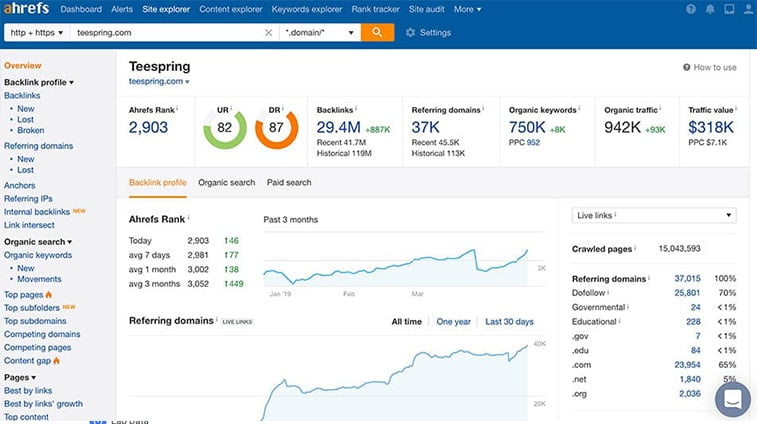757x424 pixels.
Task: Open Content explorer in top navigation
Action: (x=231, y=9)
